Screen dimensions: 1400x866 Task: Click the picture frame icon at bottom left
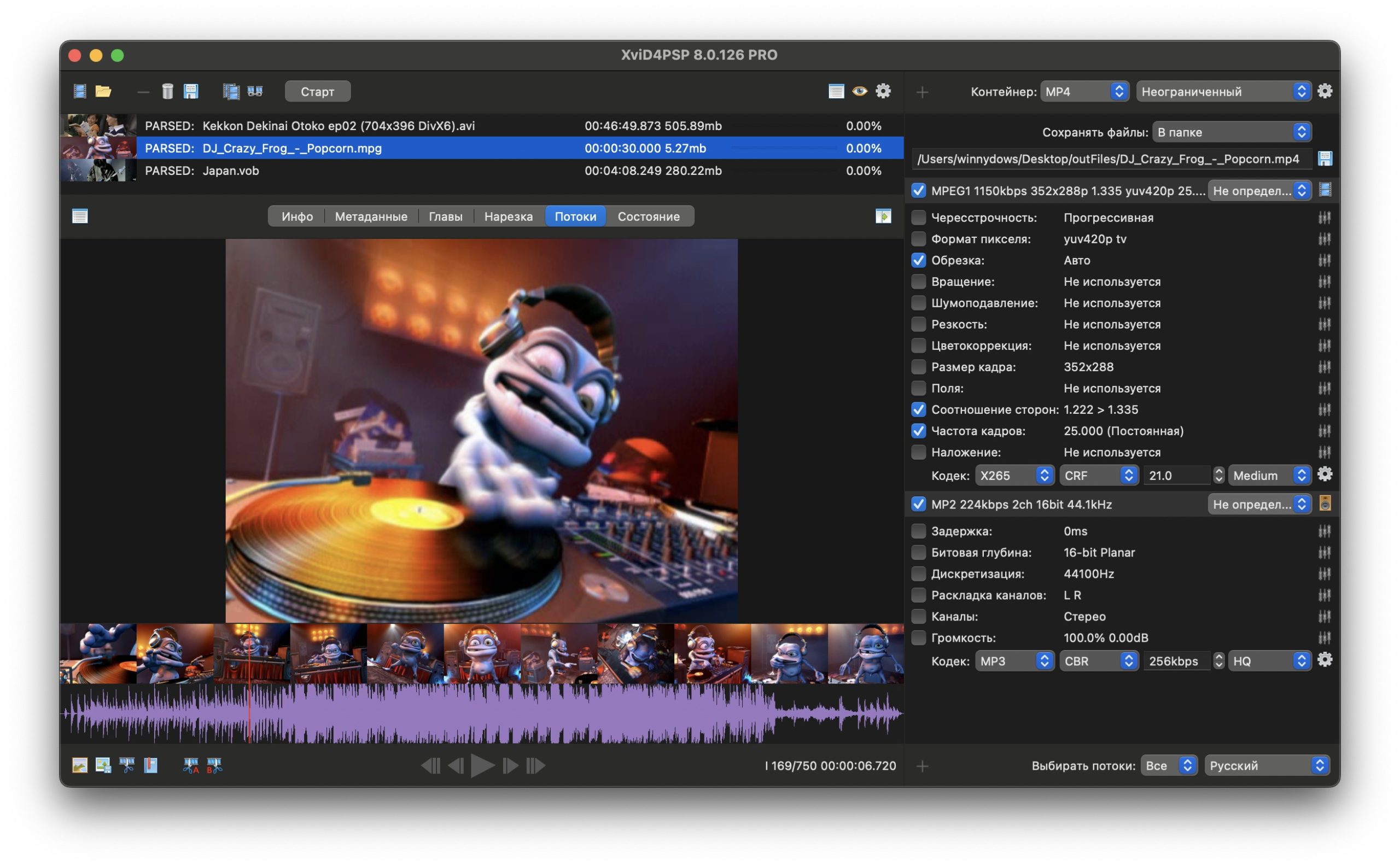pyautogui.click(x=80, y=766)
